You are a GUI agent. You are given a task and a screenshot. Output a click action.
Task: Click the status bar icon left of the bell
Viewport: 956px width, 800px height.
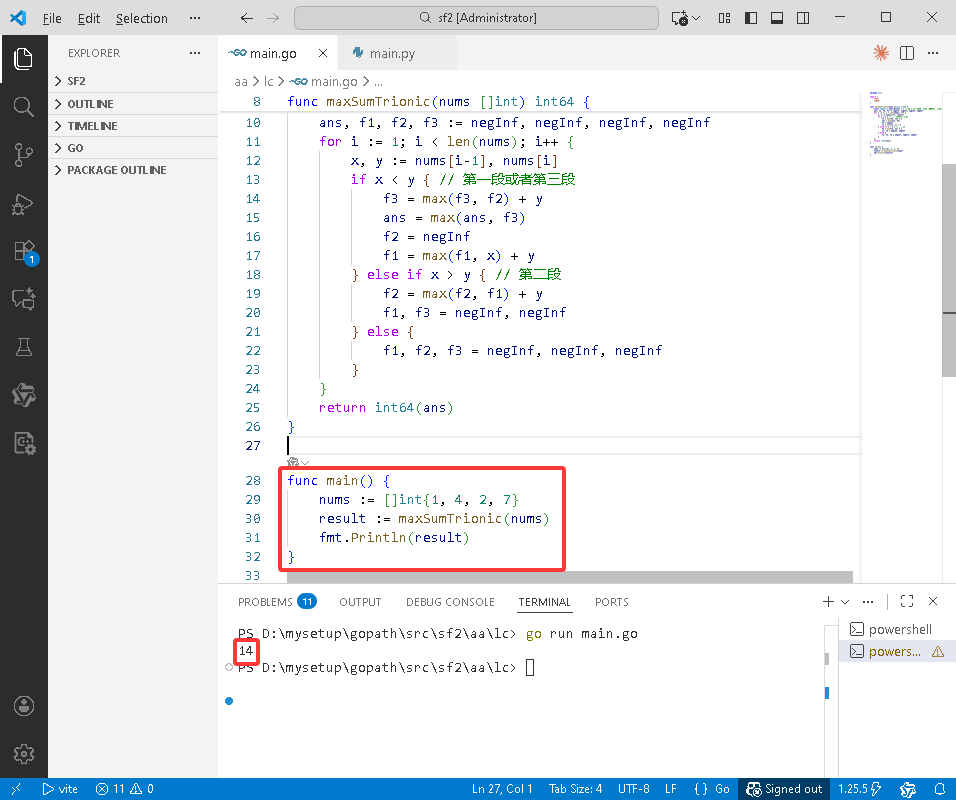908,789
